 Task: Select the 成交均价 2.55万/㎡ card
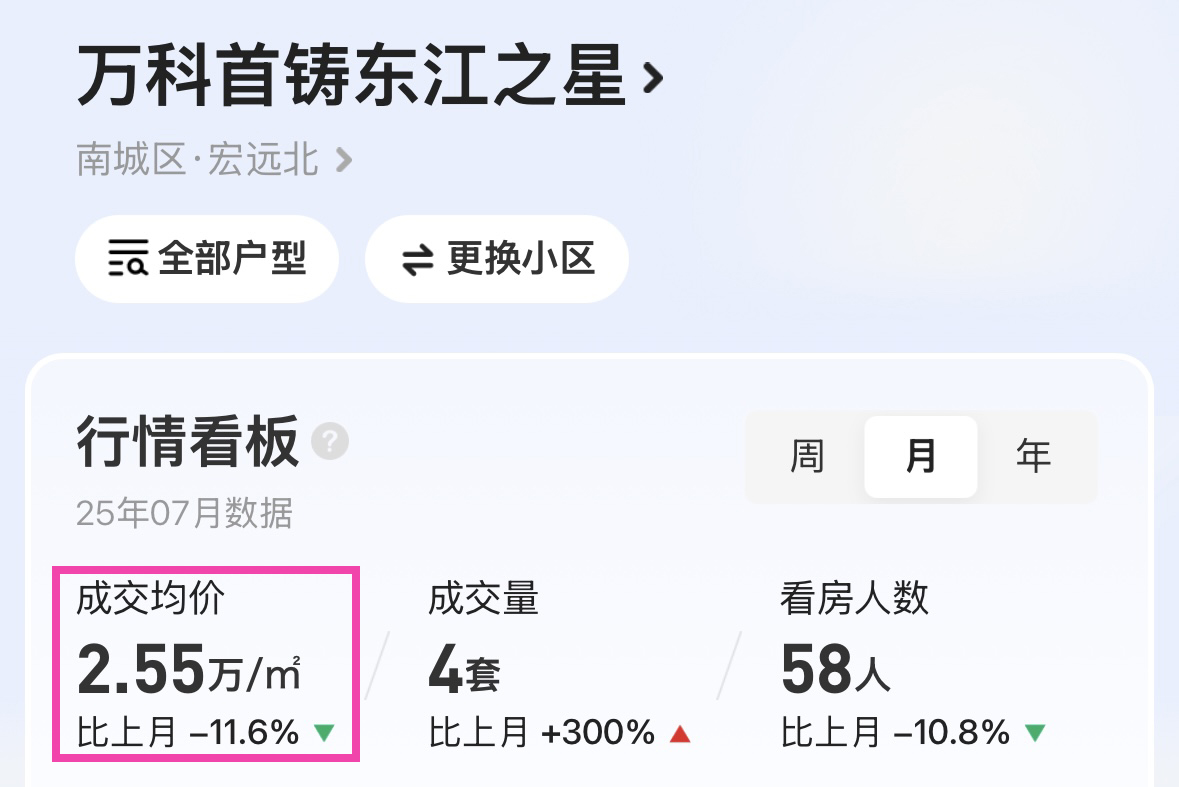pyautogui.click(x=206, y=664)
